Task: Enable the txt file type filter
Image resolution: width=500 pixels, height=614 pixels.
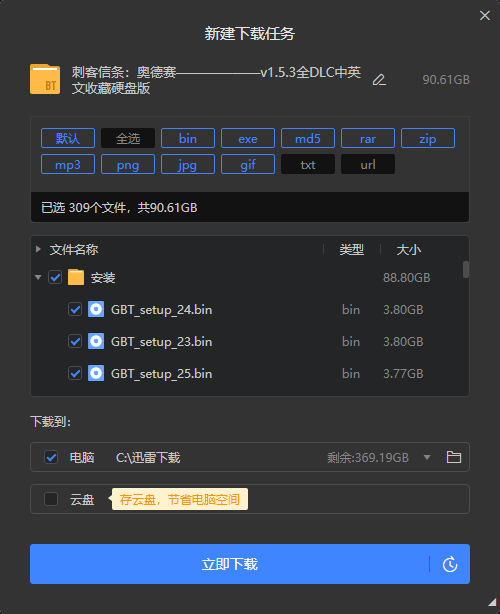Action: 308,164
